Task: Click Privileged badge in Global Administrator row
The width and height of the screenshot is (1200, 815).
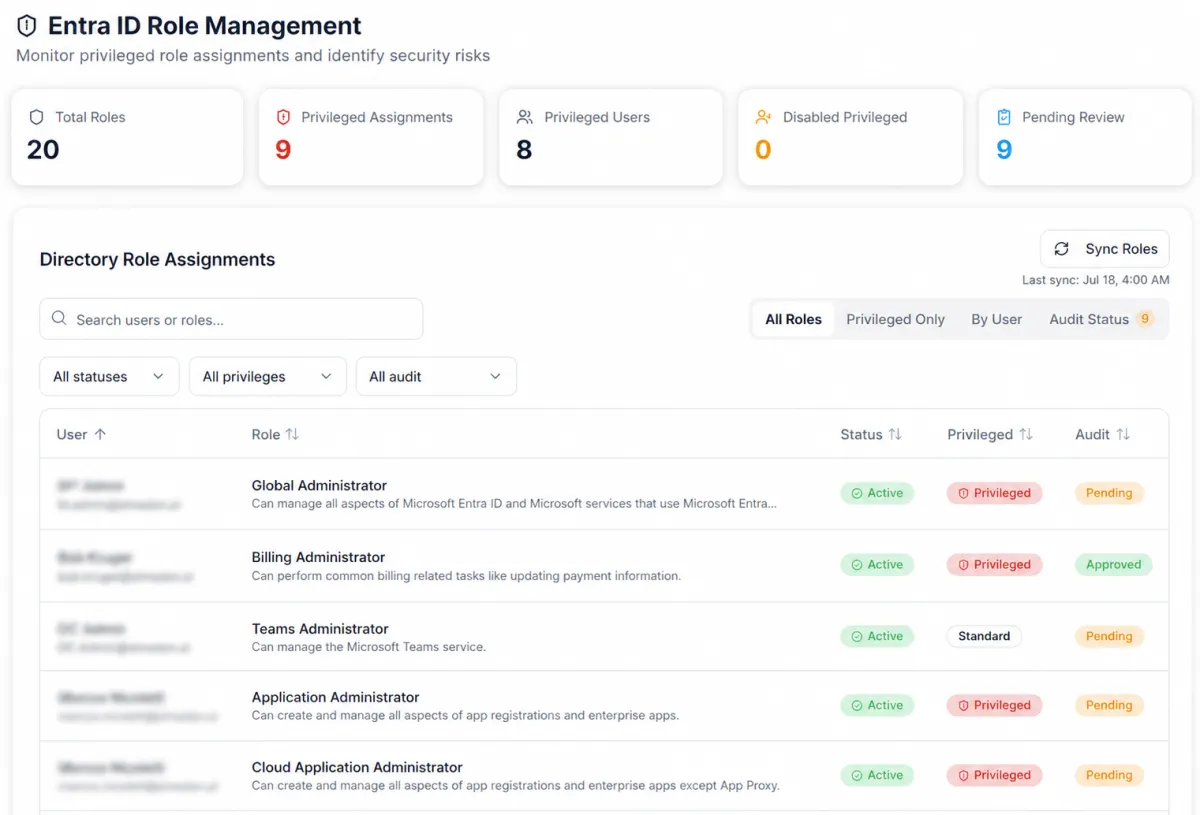Action: click(x=995, y=493)
